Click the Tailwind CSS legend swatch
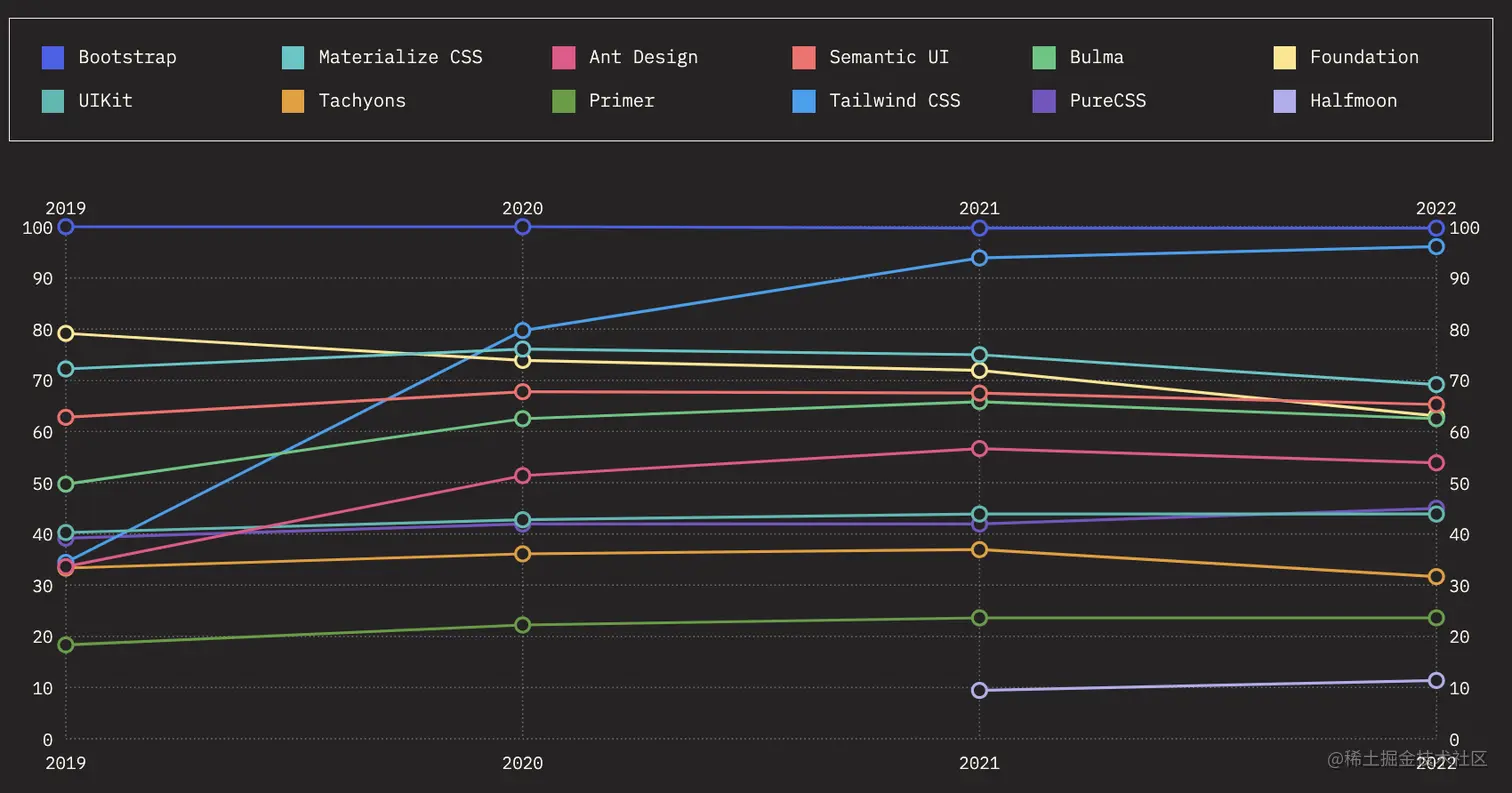 (x=804, y=100)
